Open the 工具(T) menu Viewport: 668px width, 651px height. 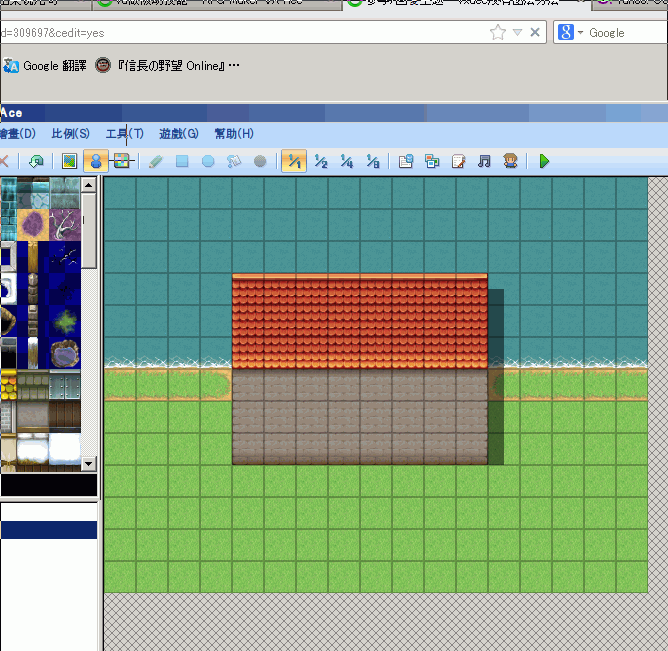124,134
